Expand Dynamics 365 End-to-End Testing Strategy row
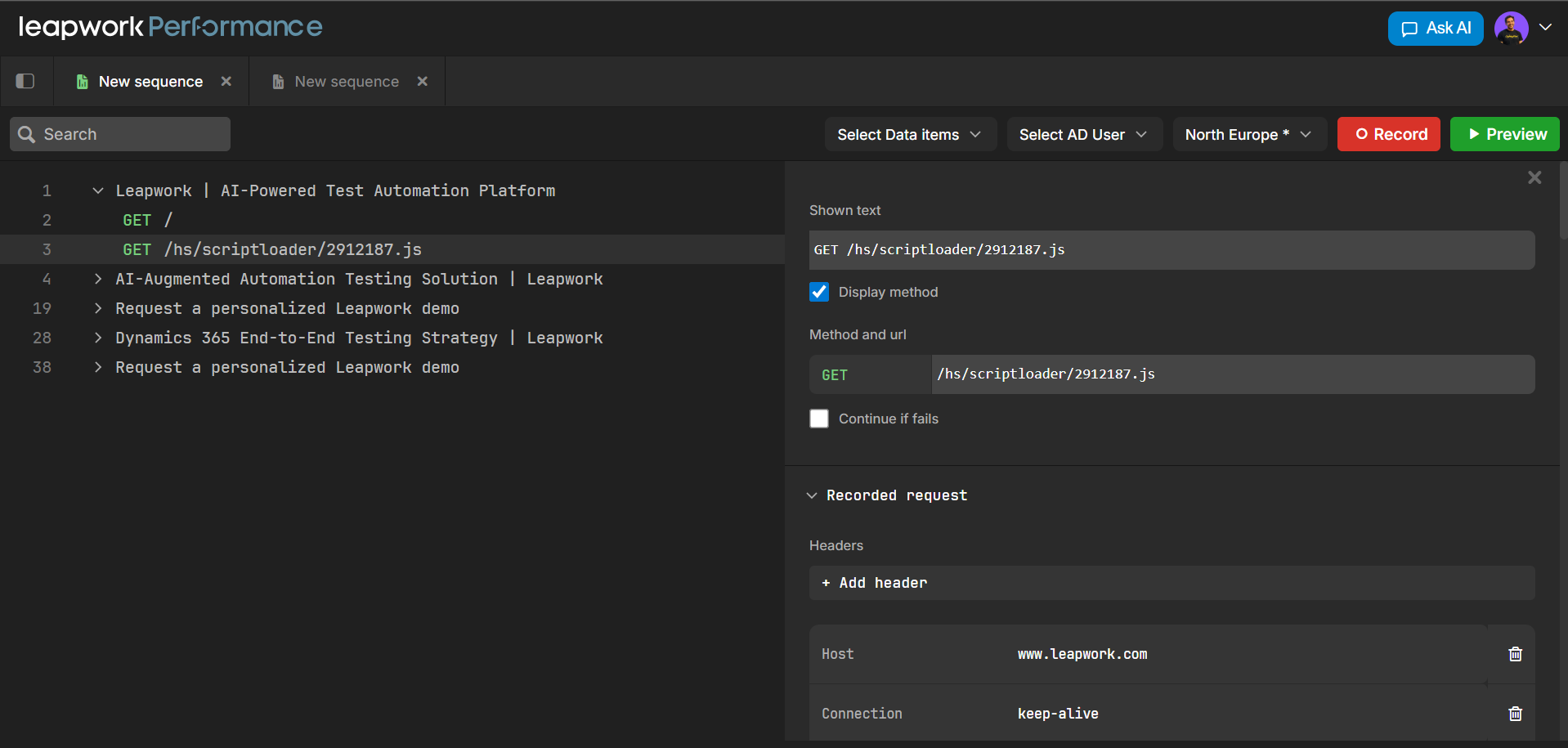Screen dimensions: 1568x748 pyautogui.click(x=98, y=338)
